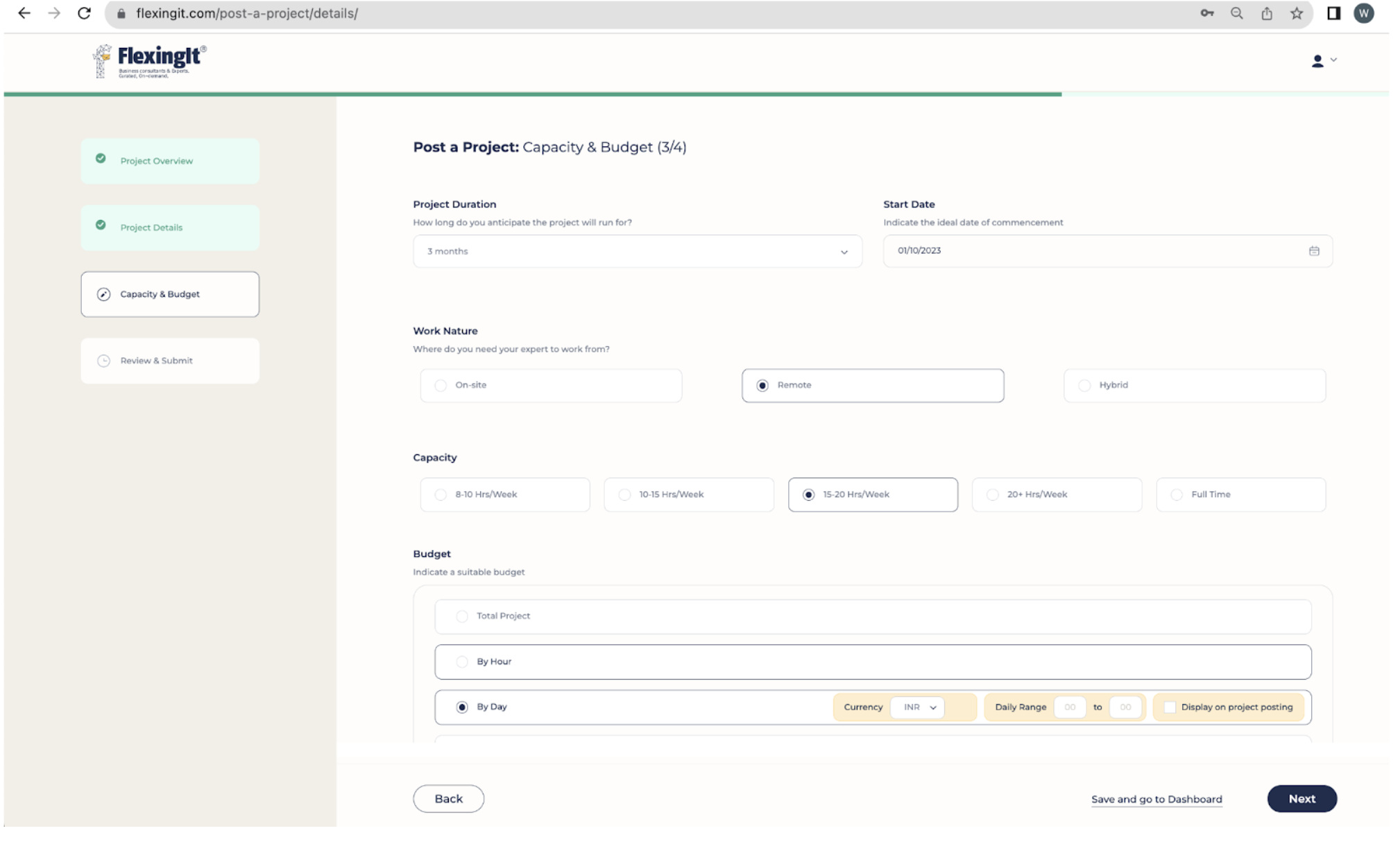This screenshot has height=842, width=1400.
Task: Click the Next button to proceed
Action: tap(1301, 798)
